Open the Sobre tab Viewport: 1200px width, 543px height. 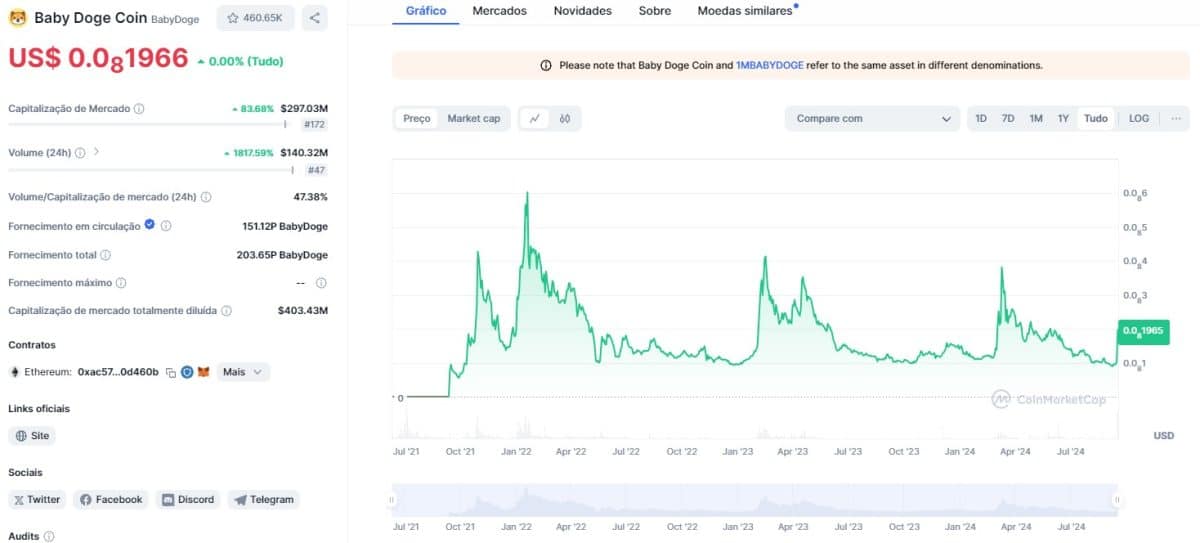click(655, 11)
